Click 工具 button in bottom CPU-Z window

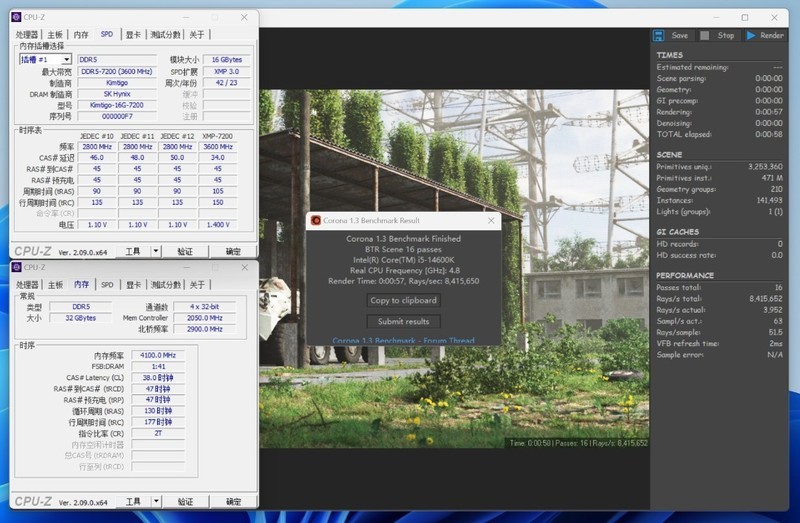[x=133, y=501]
